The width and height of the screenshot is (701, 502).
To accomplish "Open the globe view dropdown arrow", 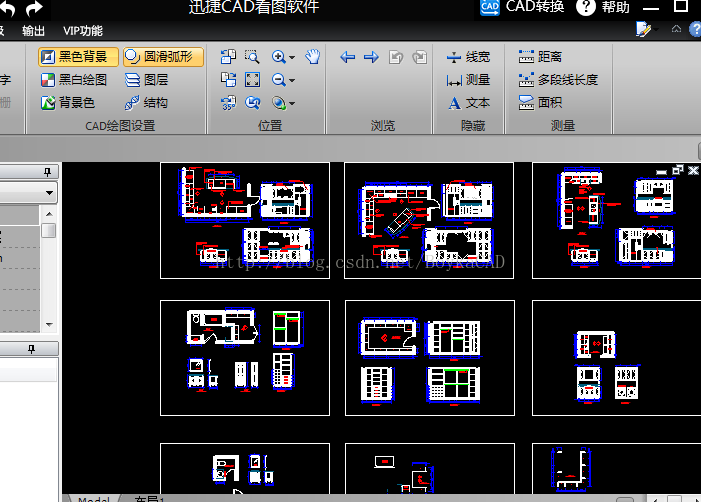I will click(x=292, y=104).
